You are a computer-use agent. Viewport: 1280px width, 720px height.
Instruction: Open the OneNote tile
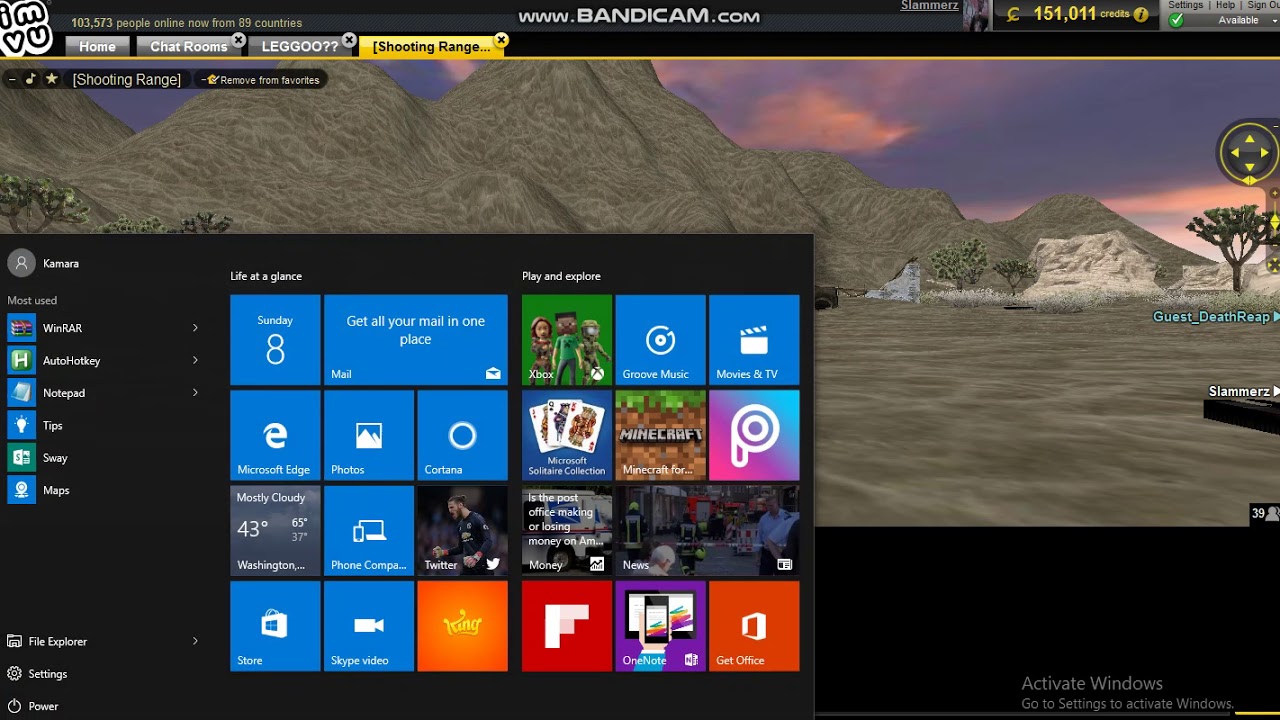tap(660, 627)
